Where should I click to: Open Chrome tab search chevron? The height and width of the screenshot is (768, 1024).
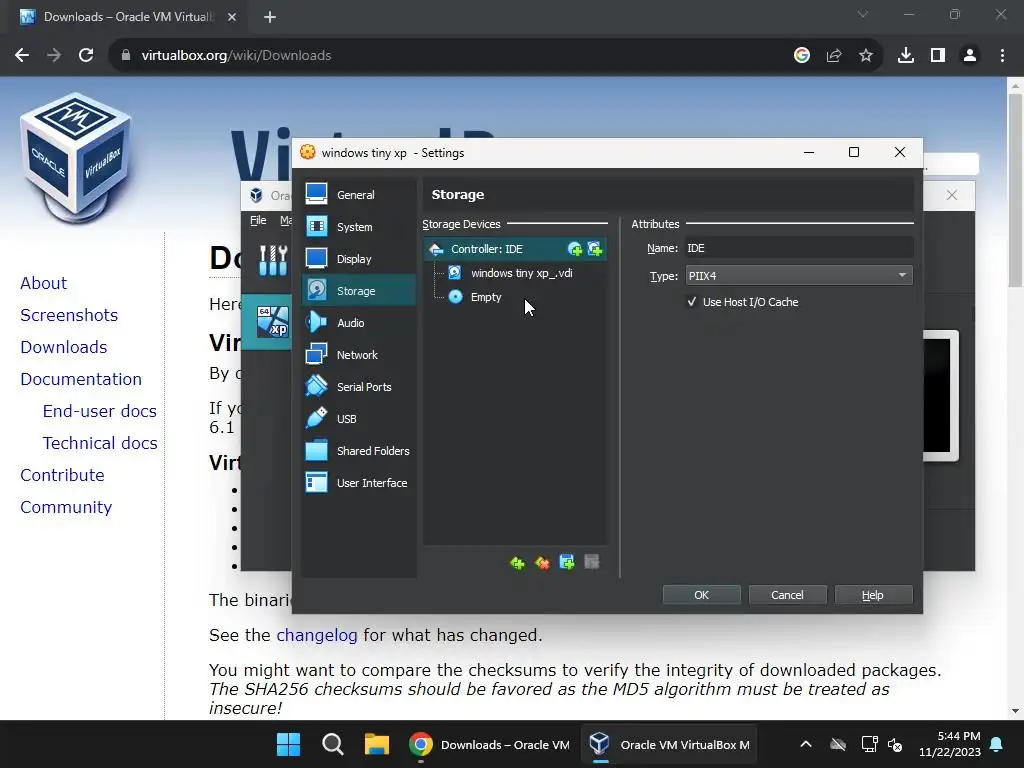863,14
